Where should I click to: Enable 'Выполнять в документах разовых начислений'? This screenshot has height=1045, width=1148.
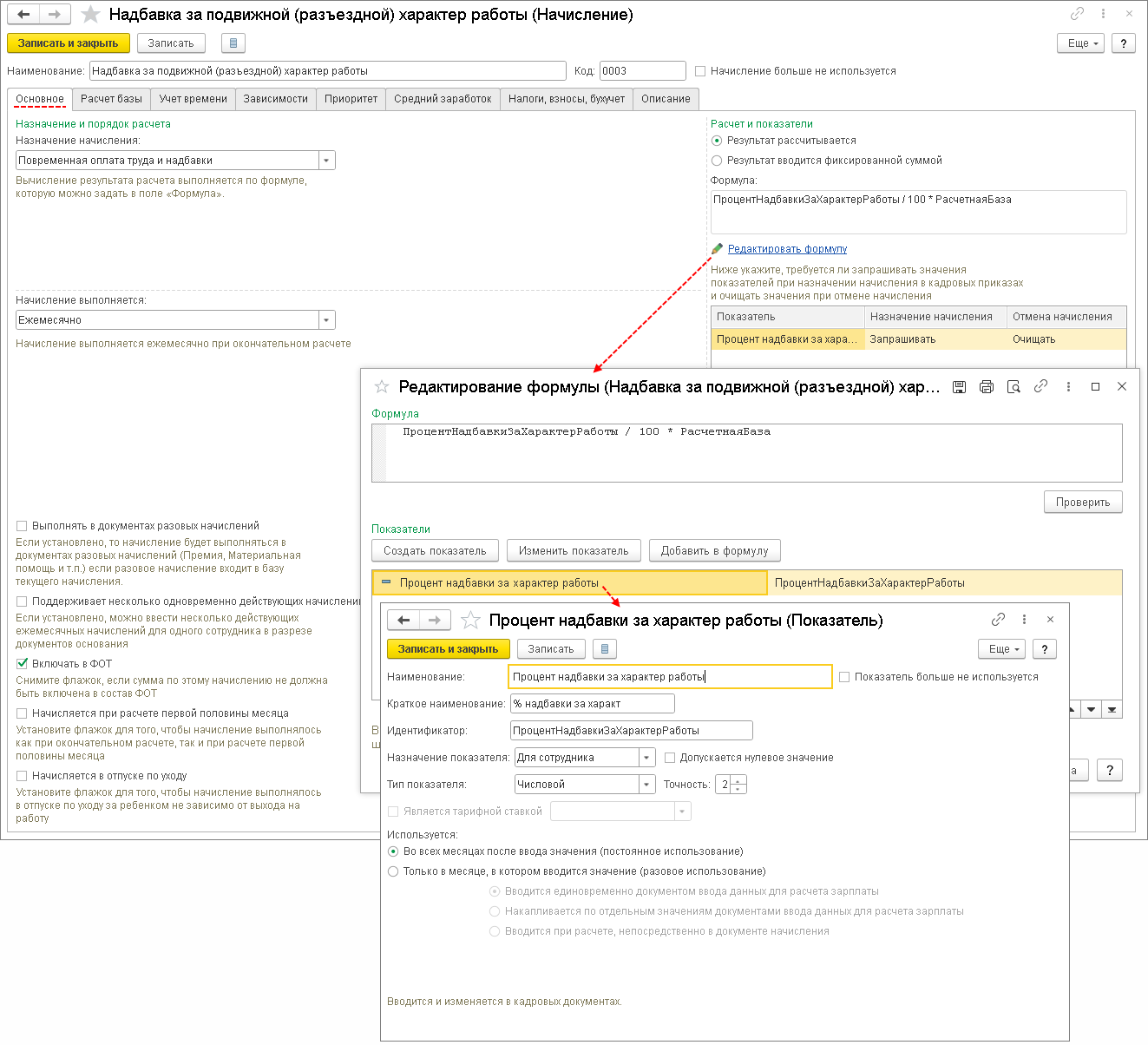(22, 526)
